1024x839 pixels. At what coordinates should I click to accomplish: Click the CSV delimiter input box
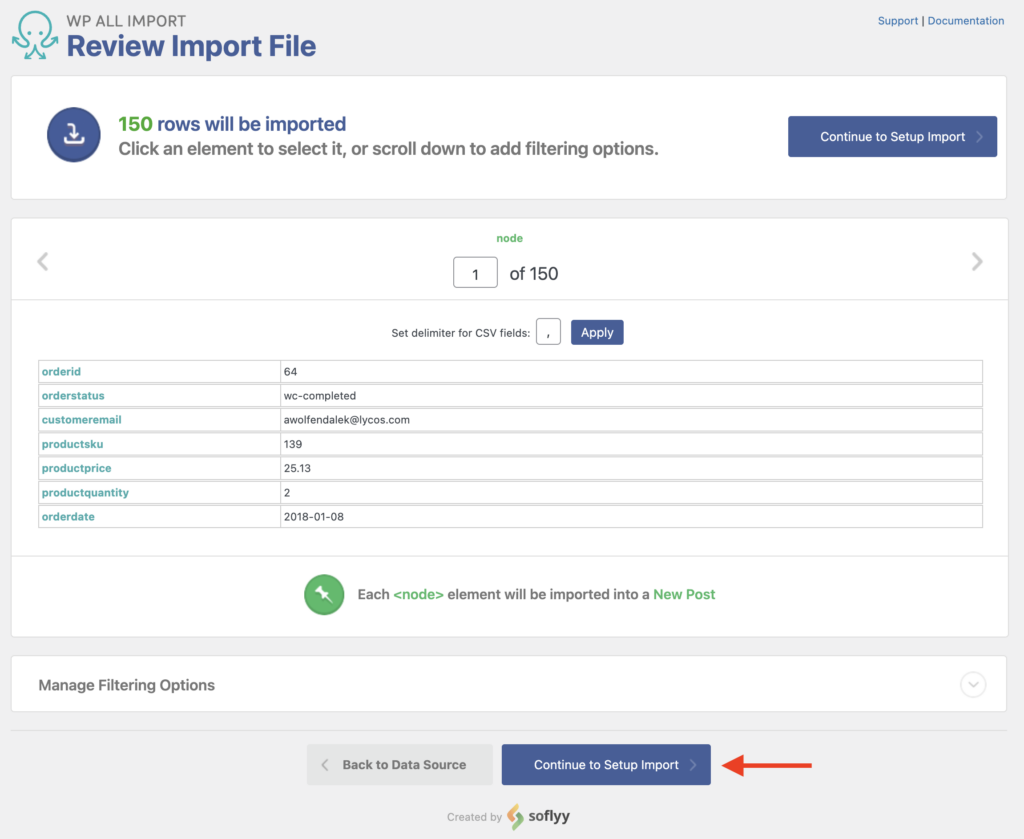(x=547, y=331)
